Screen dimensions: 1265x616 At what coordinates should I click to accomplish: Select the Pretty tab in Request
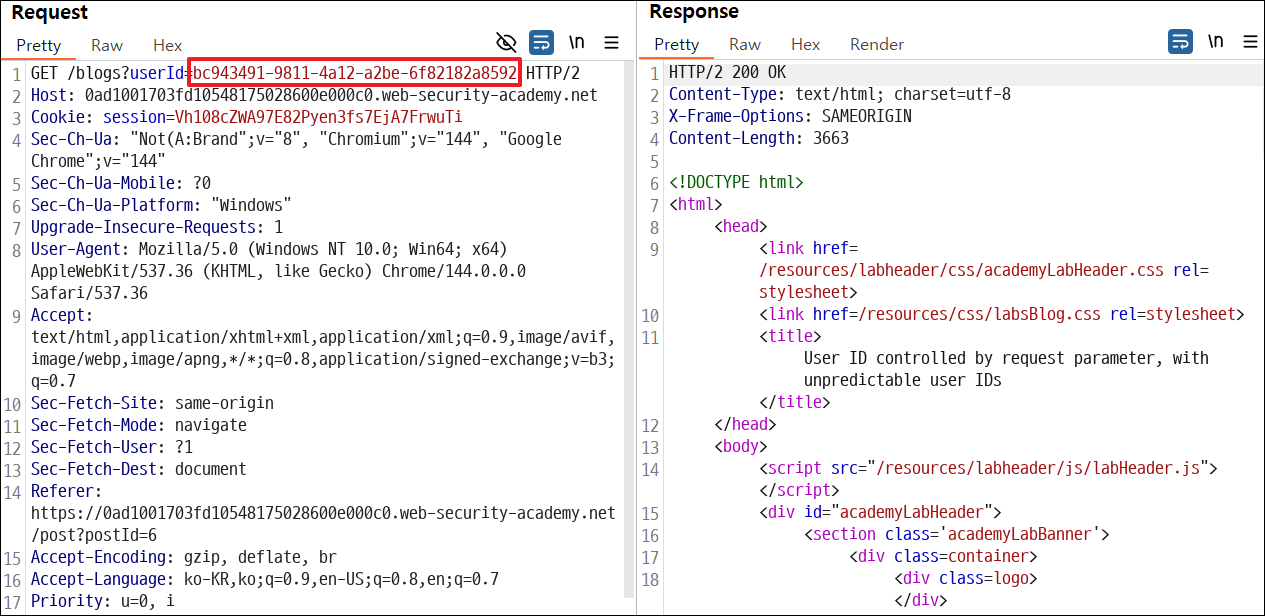[x=39, y=45]
